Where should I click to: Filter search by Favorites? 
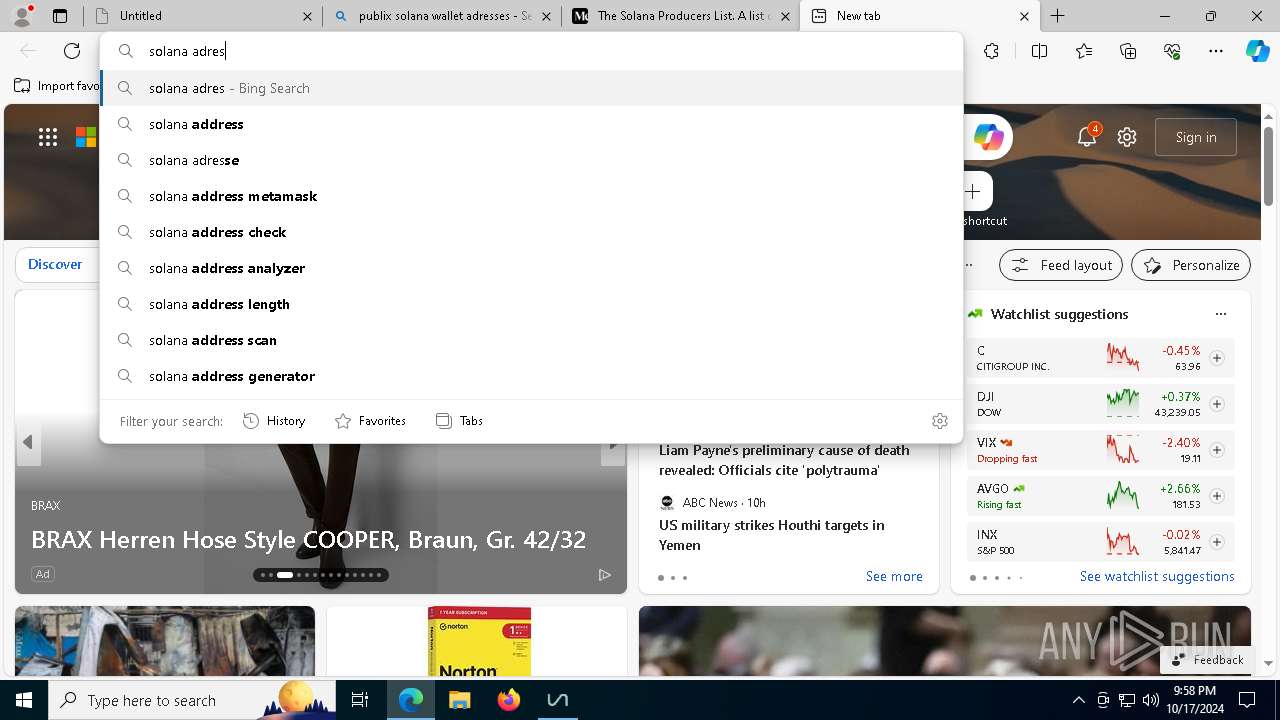tap(370, 421)
